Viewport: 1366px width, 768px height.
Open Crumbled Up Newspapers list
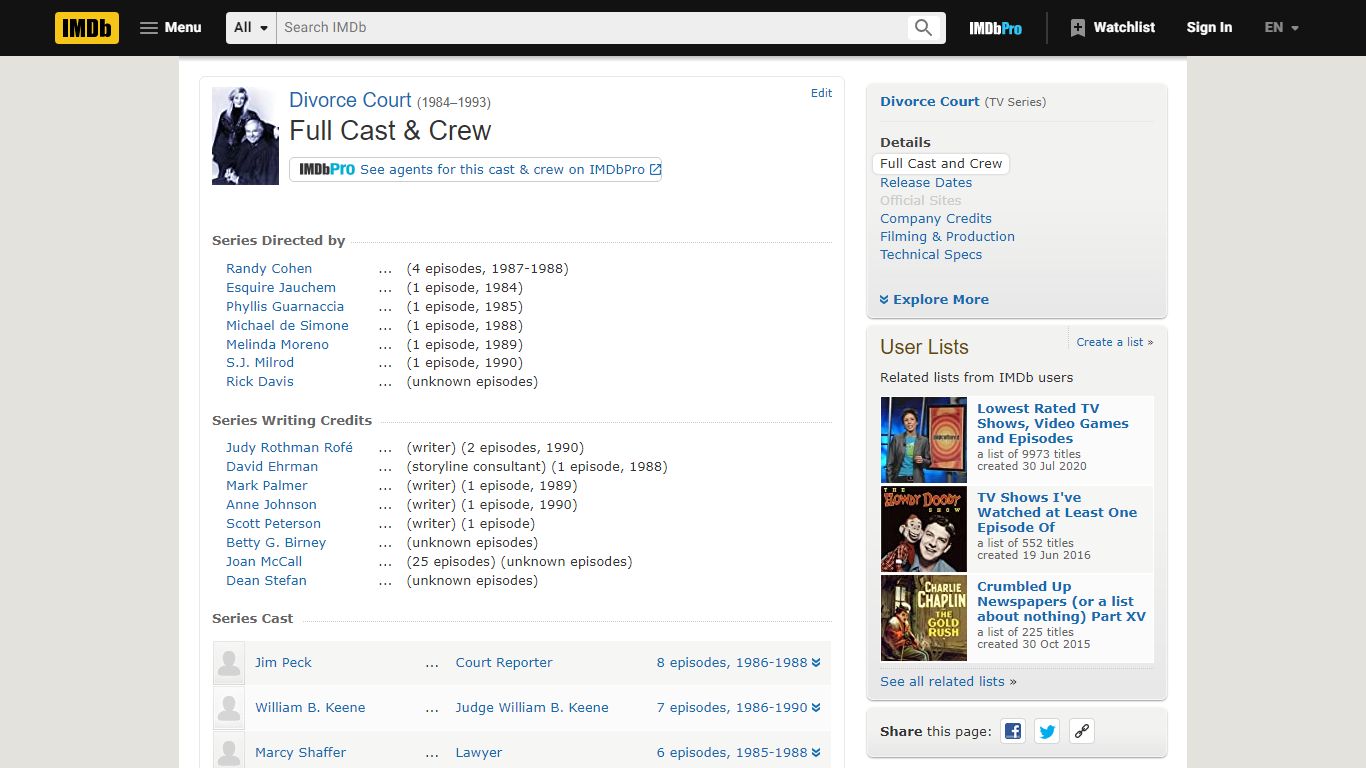[1061, 601]
